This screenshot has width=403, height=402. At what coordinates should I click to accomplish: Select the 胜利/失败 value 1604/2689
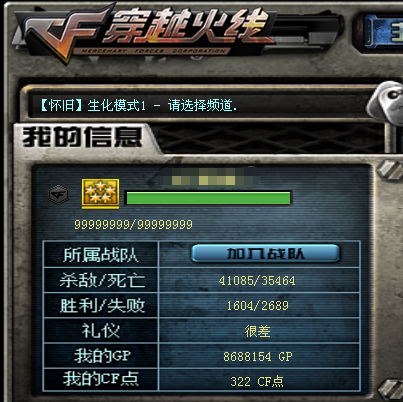(258, 306)
